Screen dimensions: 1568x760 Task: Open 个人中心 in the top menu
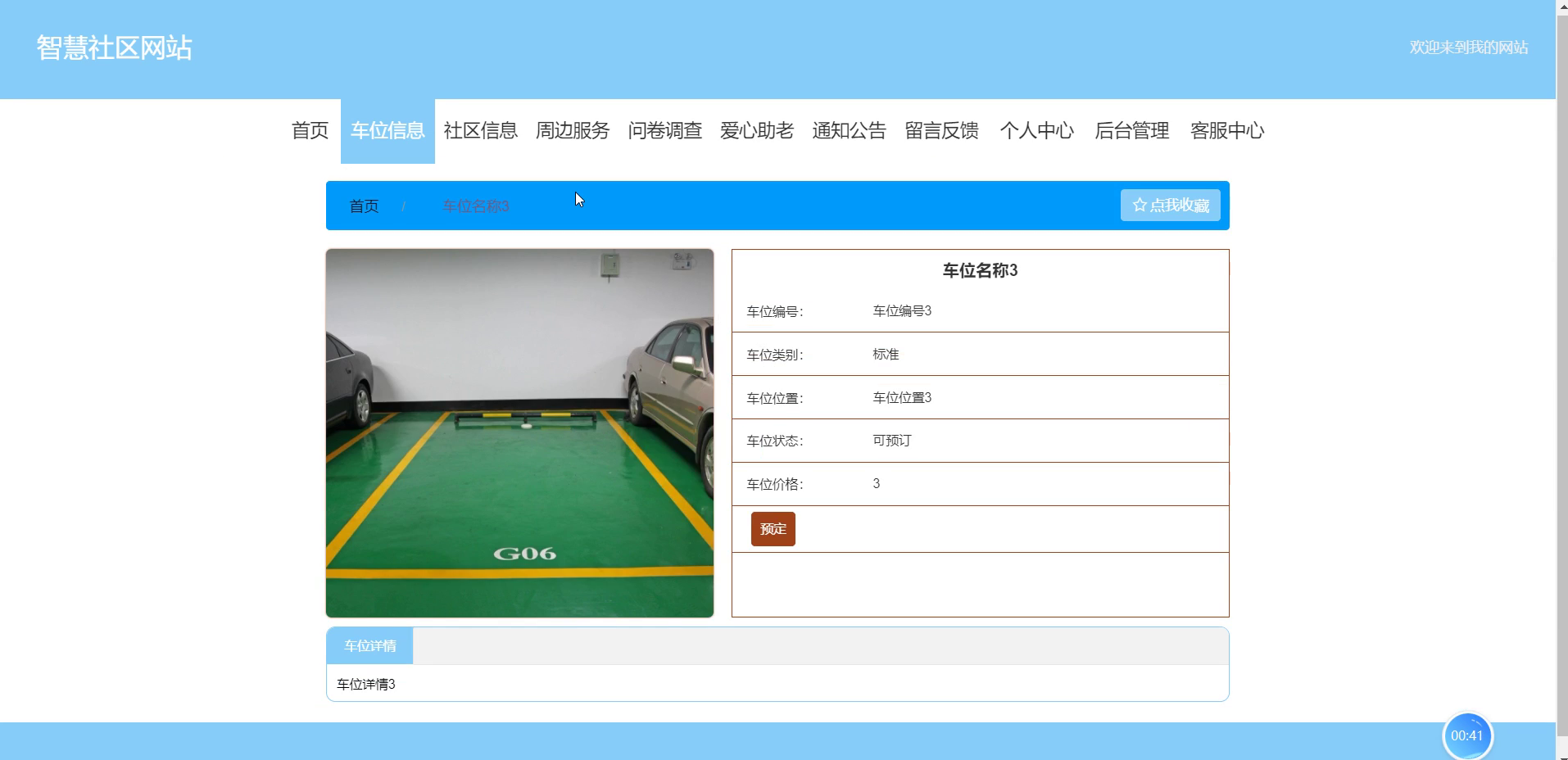(x=1036, y=131)
